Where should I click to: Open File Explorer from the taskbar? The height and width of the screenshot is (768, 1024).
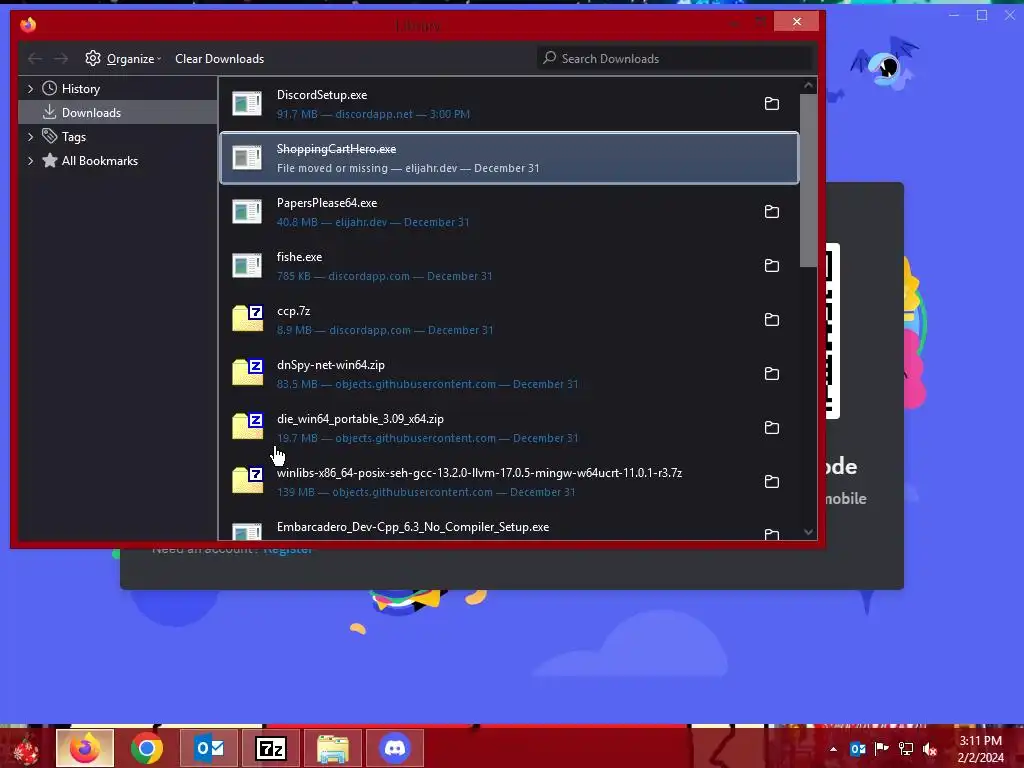pyautogui.click(x=333, y=748)
